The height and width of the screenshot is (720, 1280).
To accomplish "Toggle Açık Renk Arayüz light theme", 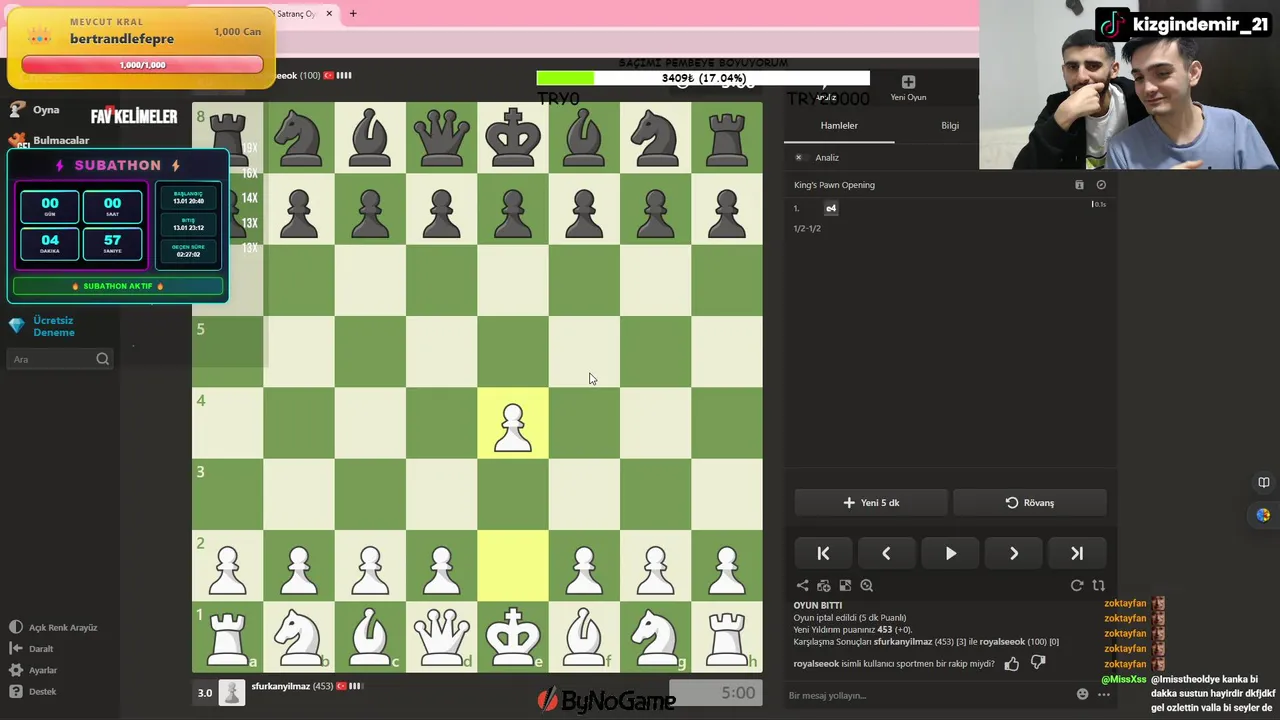I will coord(53,627).
